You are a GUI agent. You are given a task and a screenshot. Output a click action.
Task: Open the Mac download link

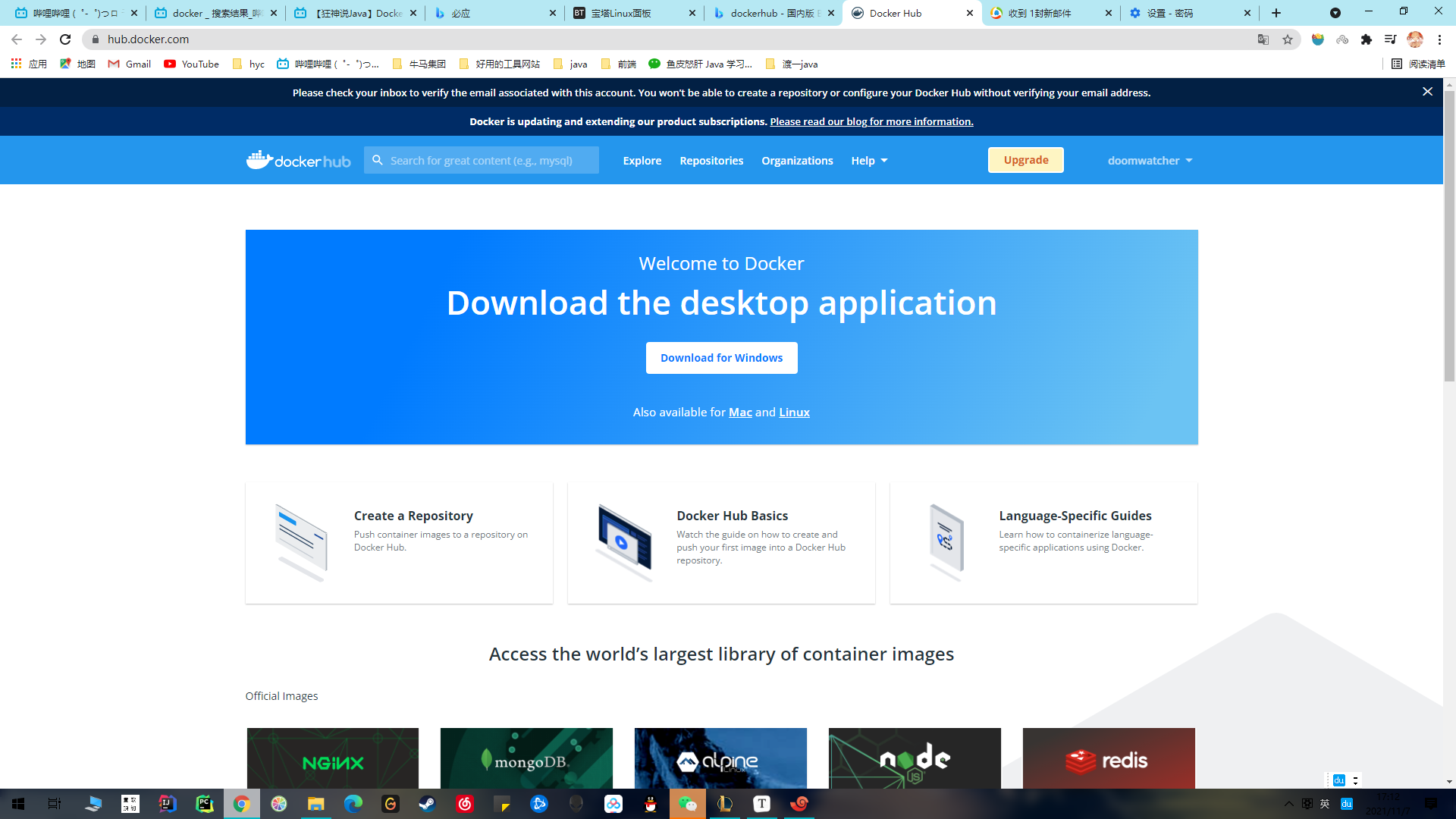click(x=740, y=413)
